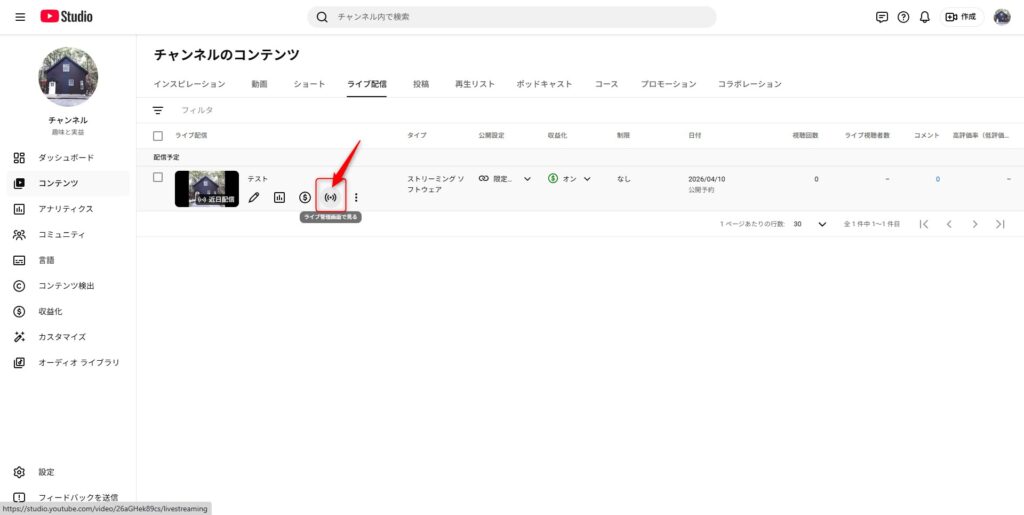Toggle the hamburger menu beside Studio logo
Viewport: 1024px width, 515px height.
tap(21, 17)
